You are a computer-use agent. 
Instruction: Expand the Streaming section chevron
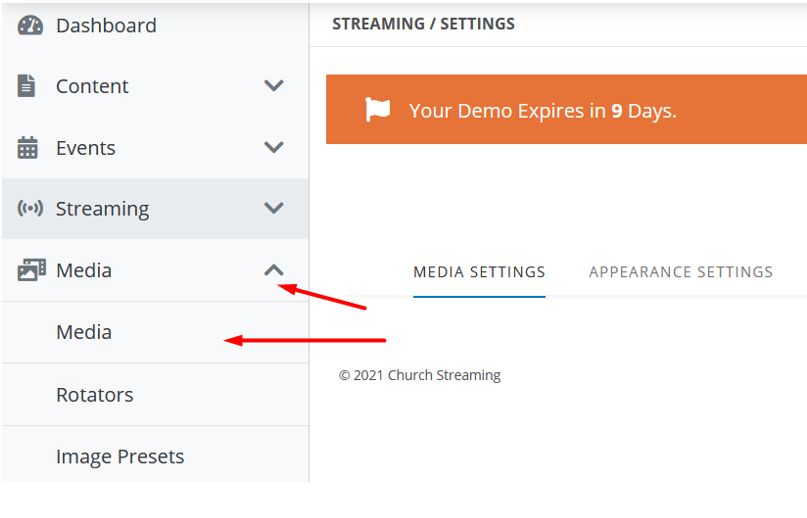point(273,209)
